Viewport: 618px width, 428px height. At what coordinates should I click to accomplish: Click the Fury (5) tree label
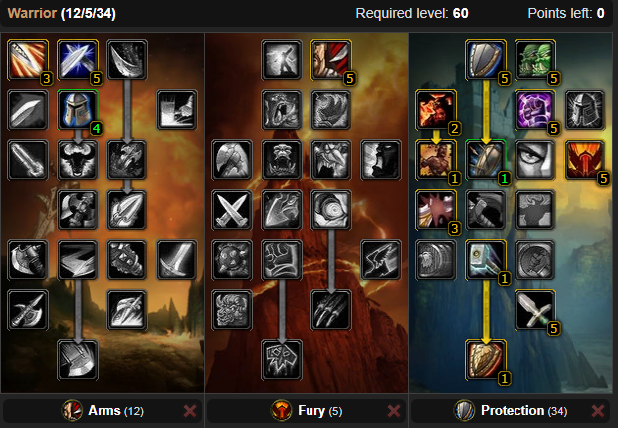320,411
